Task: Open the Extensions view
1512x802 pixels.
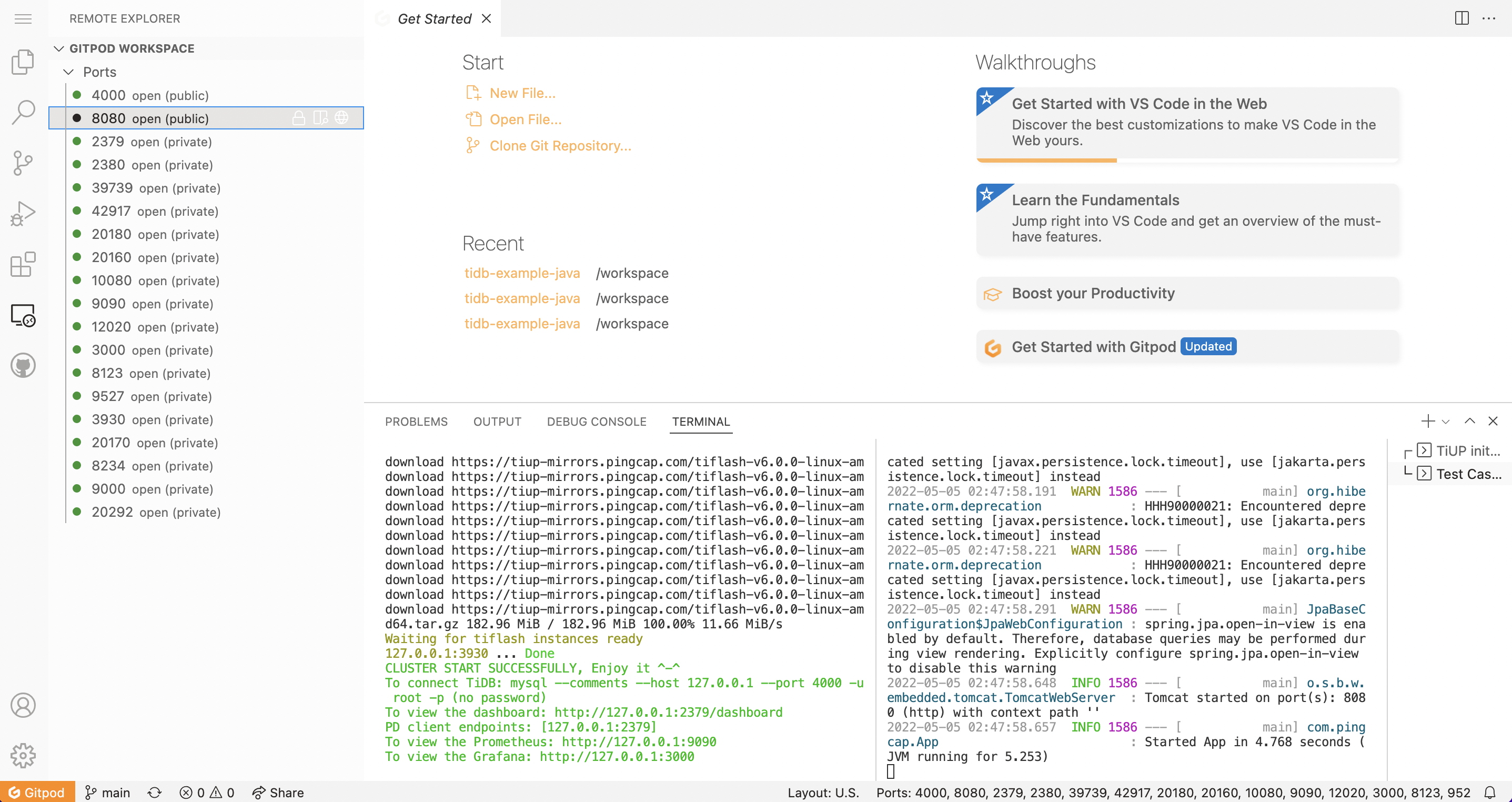Action: 23,265
